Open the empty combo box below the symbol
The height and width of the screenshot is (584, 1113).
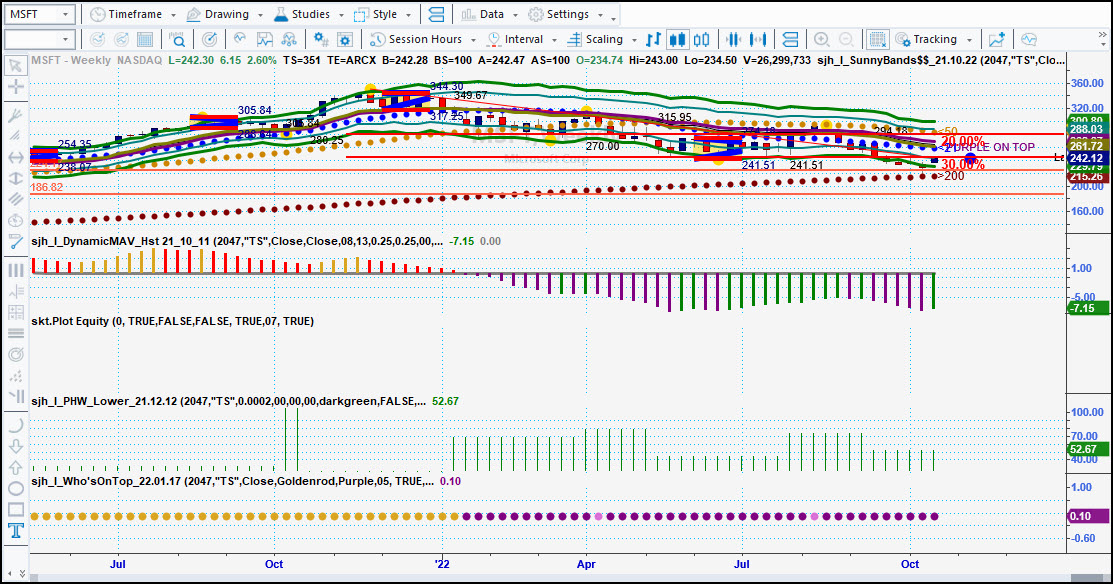39,40
